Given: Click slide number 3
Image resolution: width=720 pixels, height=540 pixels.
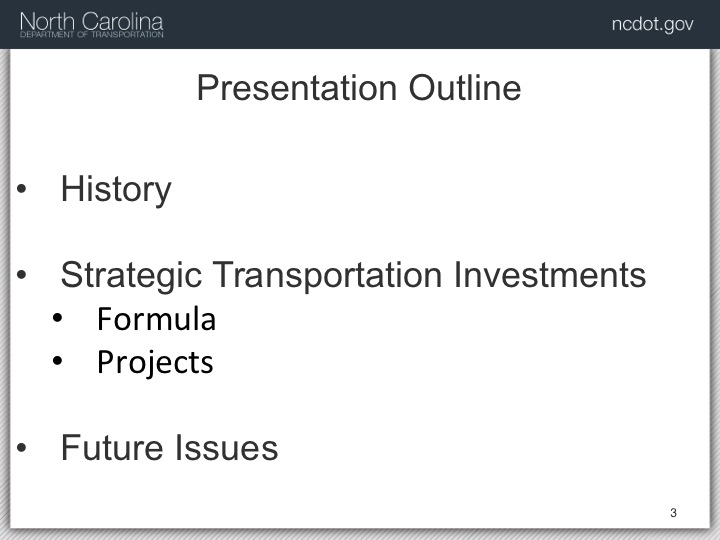Looking at the screenshot, I should pos(673,512).
